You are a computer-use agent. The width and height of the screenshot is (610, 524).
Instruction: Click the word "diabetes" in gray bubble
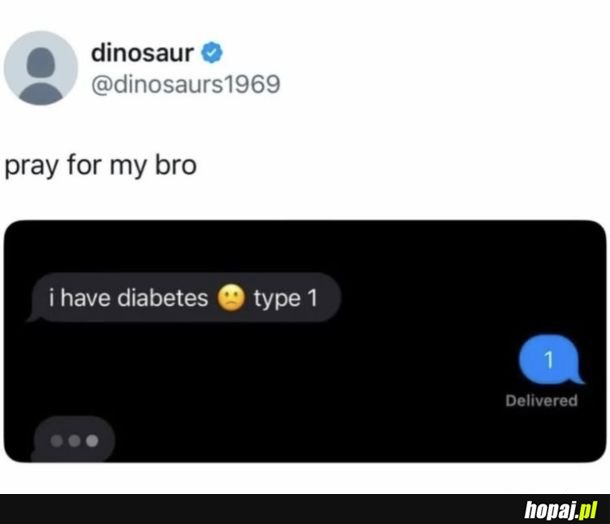tap(163, 298)
